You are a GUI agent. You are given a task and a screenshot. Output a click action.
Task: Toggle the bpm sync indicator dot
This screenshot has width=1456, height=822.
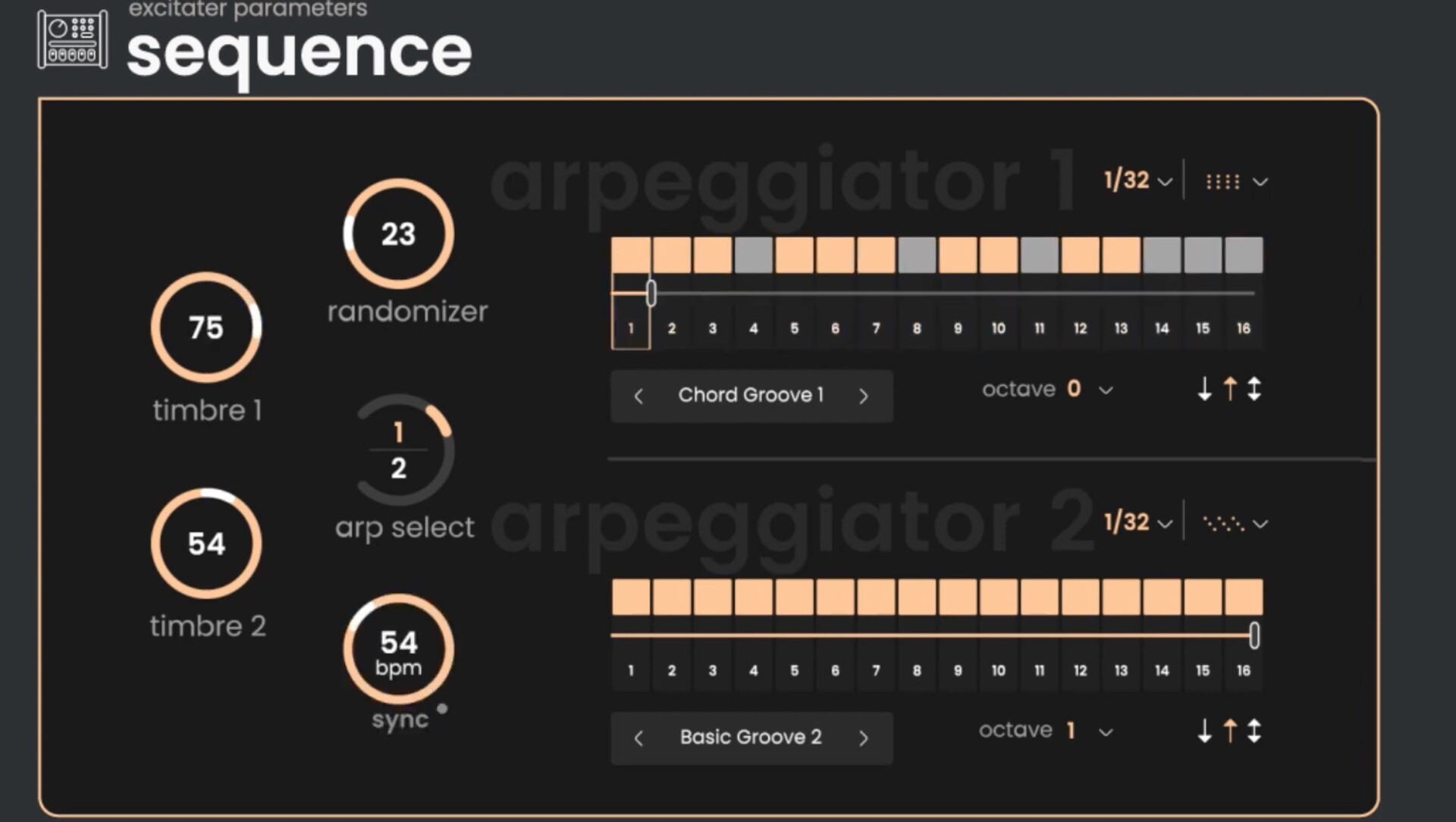point(442,709)
